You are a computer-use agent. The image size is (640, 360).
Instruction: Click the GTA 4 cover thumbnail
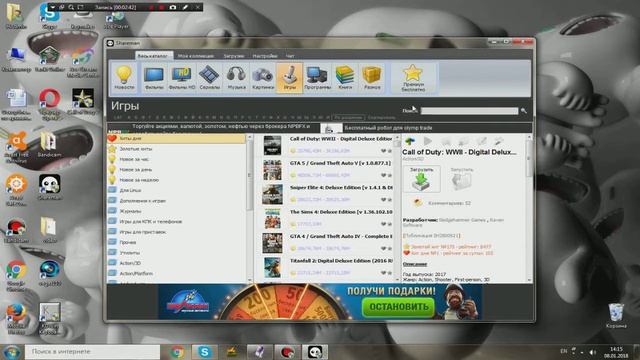click(x=272, y=243)
